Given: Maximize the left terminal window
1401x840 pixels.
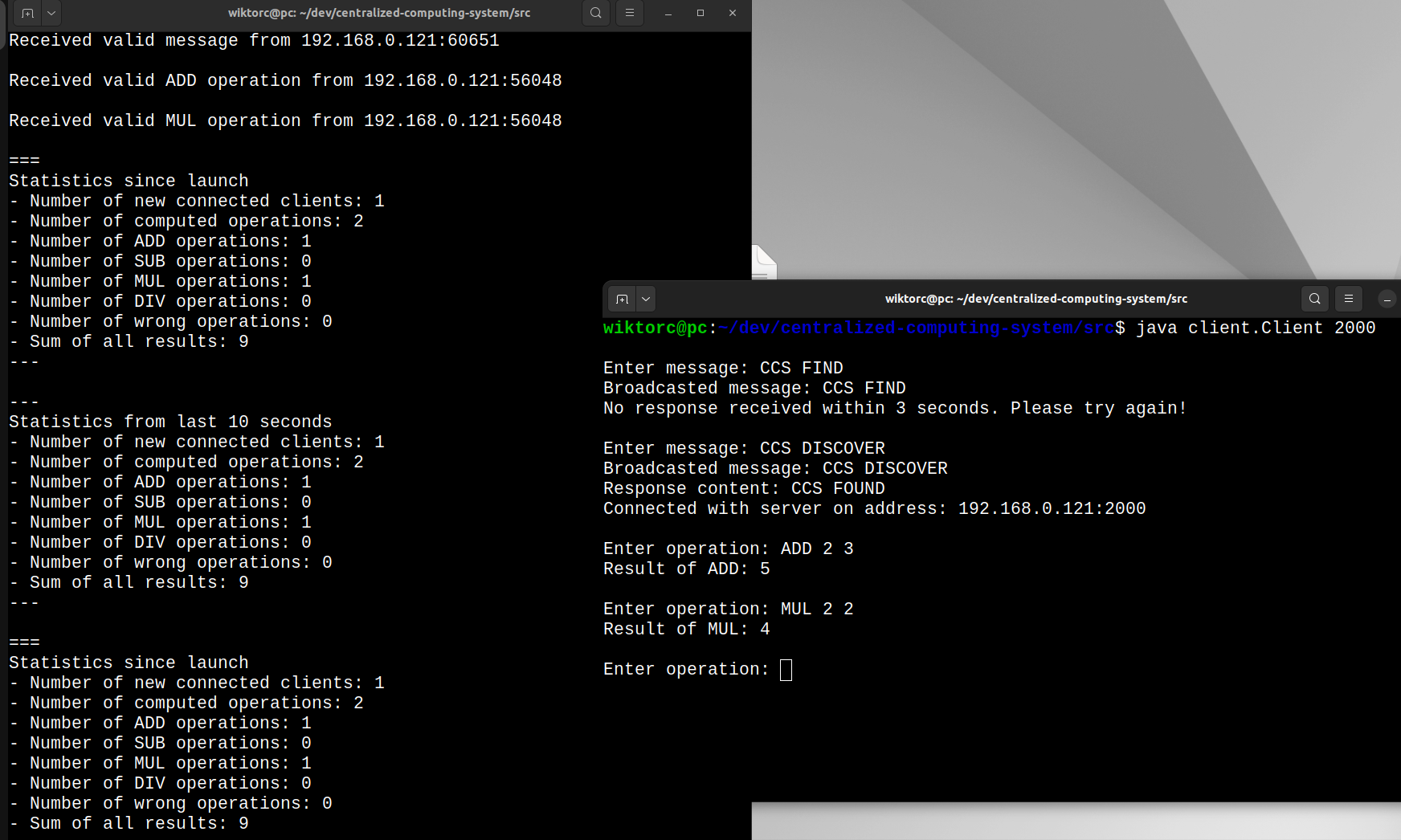Looking at the screenshot, I should click(700, 13).
